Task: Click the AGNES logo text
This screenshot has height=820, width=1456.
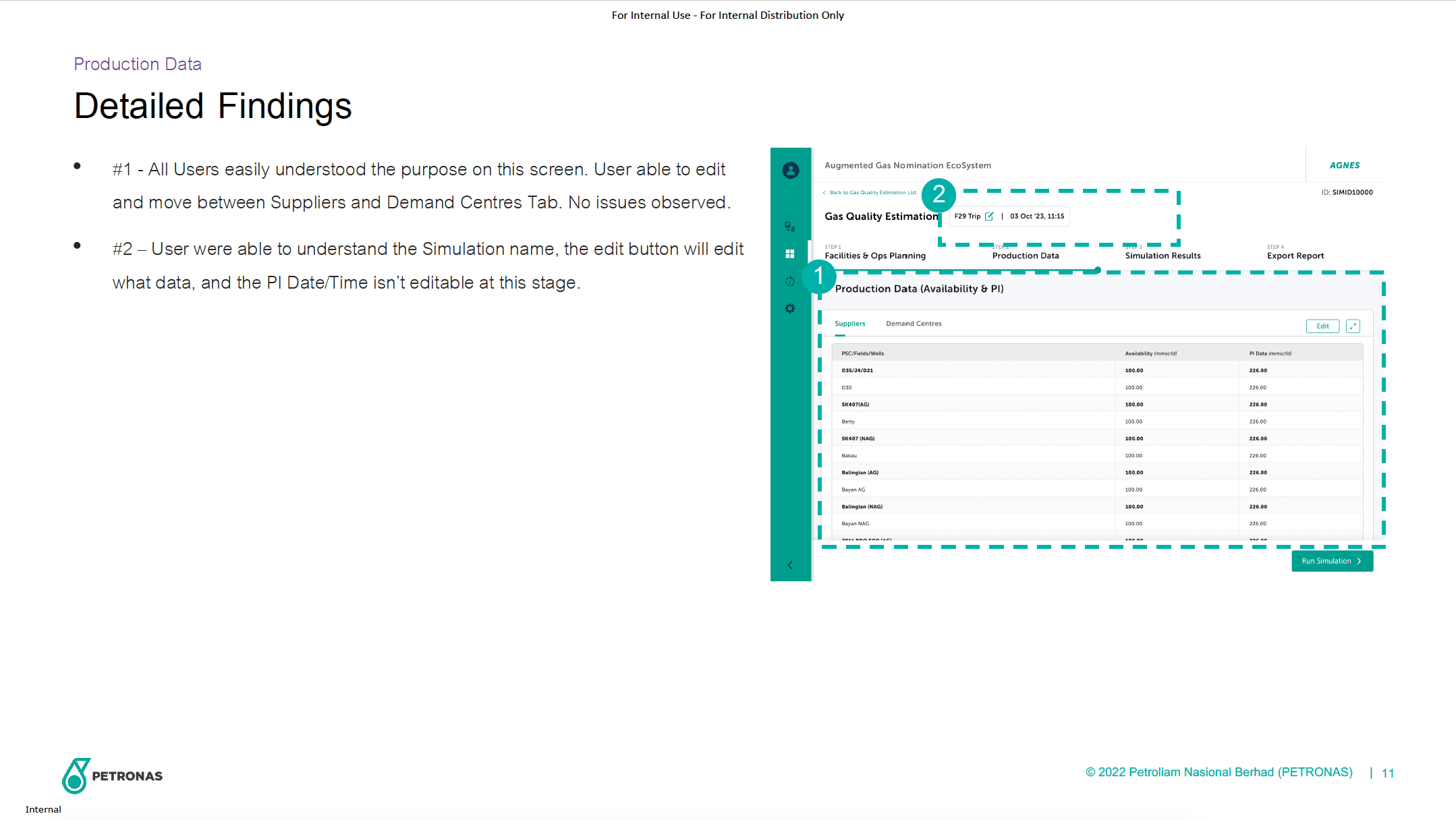Action: coord(1344,165)
